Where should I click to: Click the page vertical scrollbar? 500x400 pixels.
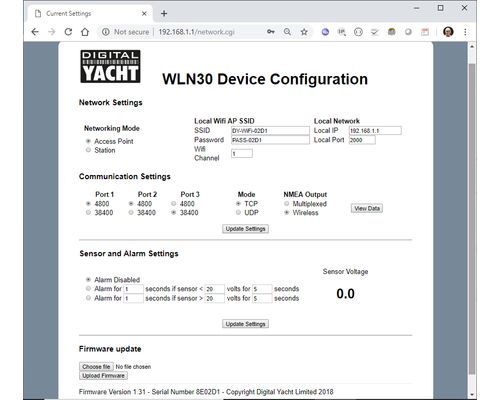click(472, 220)
